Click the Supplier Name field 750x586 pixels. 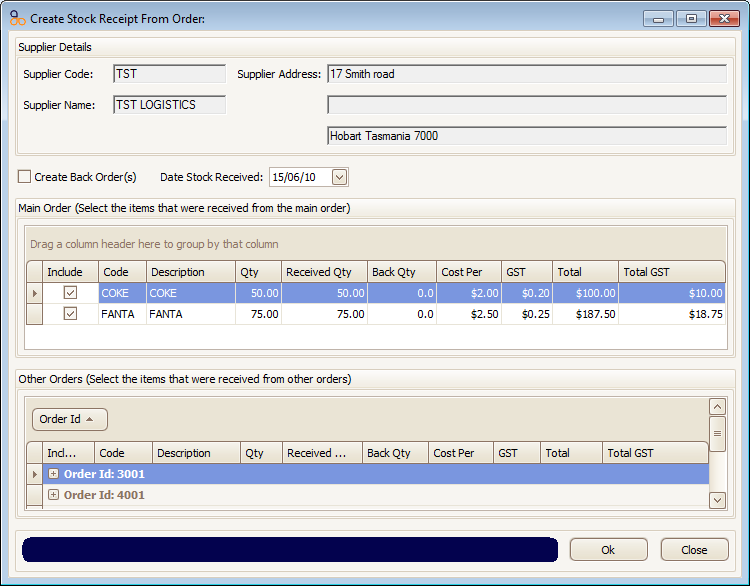[169, 105]
